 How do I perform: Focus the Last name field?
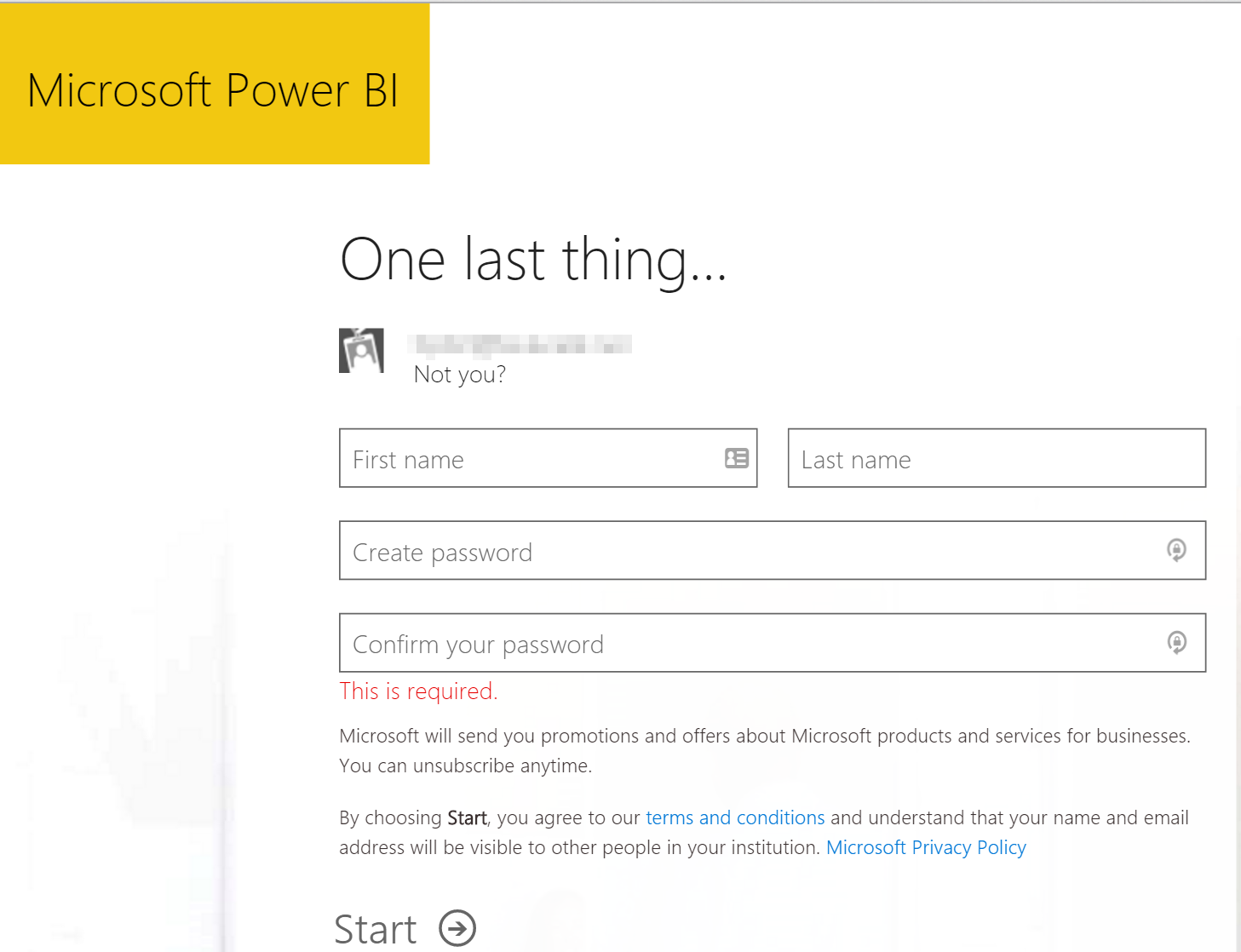pos(997,458)
